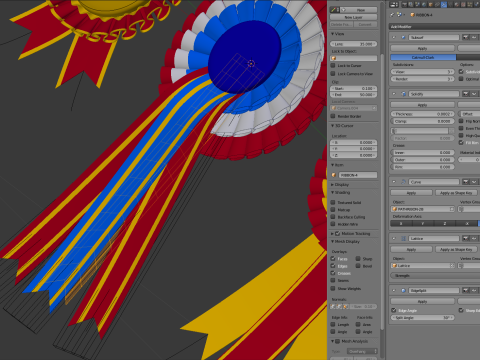
Task: Select Catmull-Clark subdivision type tab
Action: point(423,58)
